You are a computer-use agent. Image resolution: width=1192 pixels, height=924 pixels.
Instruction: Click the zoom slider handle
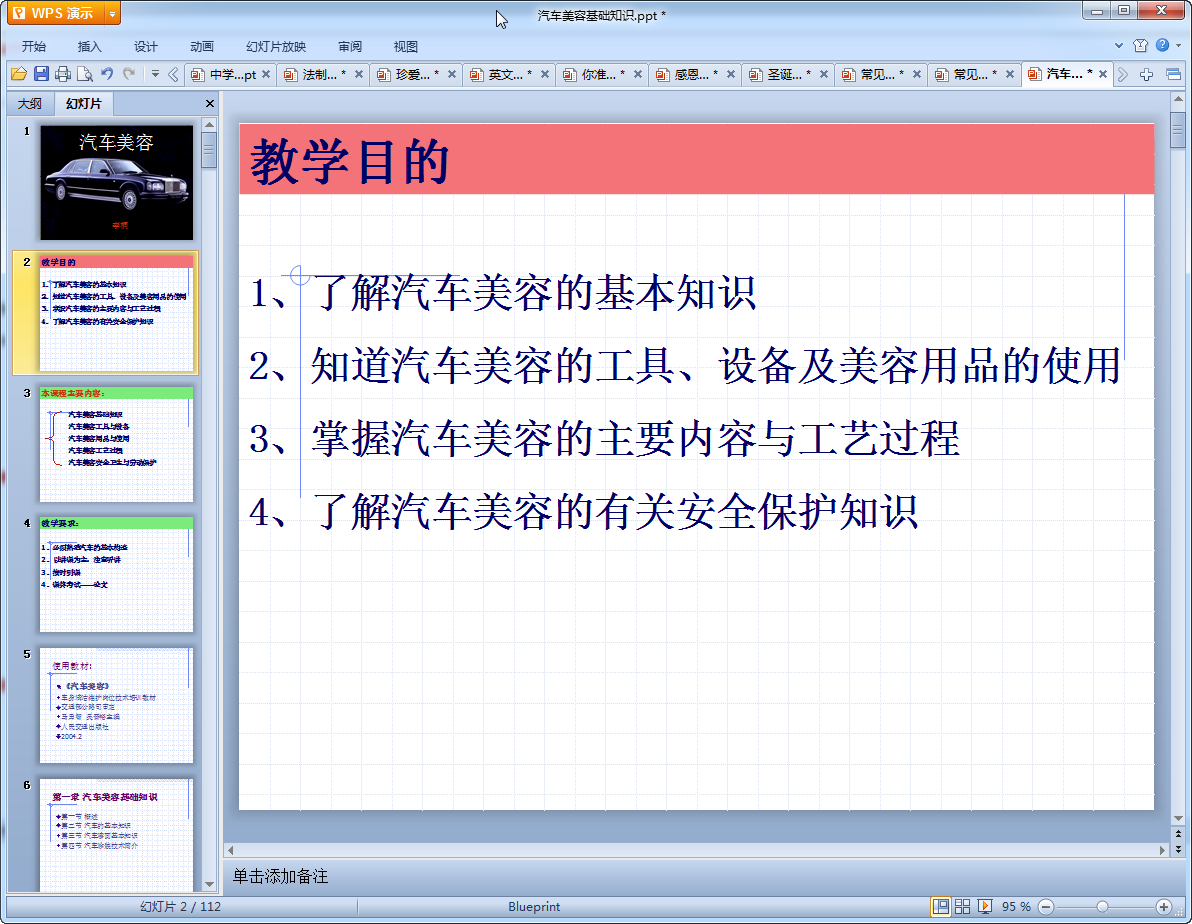click(1102, 907)
